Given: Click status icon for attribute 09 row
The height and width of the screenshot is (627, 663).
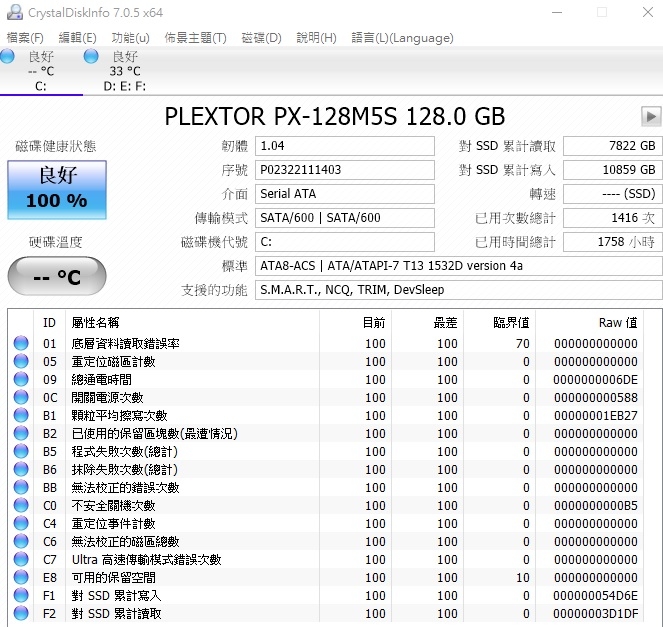Looking at the screenshot, I should coord(21,380).
